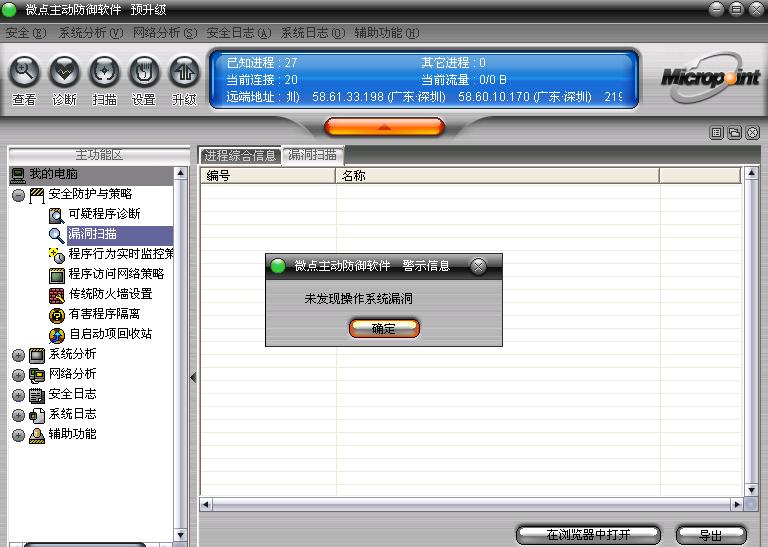
Task: Click the 安全防护与策略 barrier icon
Action: pos(37,195)
